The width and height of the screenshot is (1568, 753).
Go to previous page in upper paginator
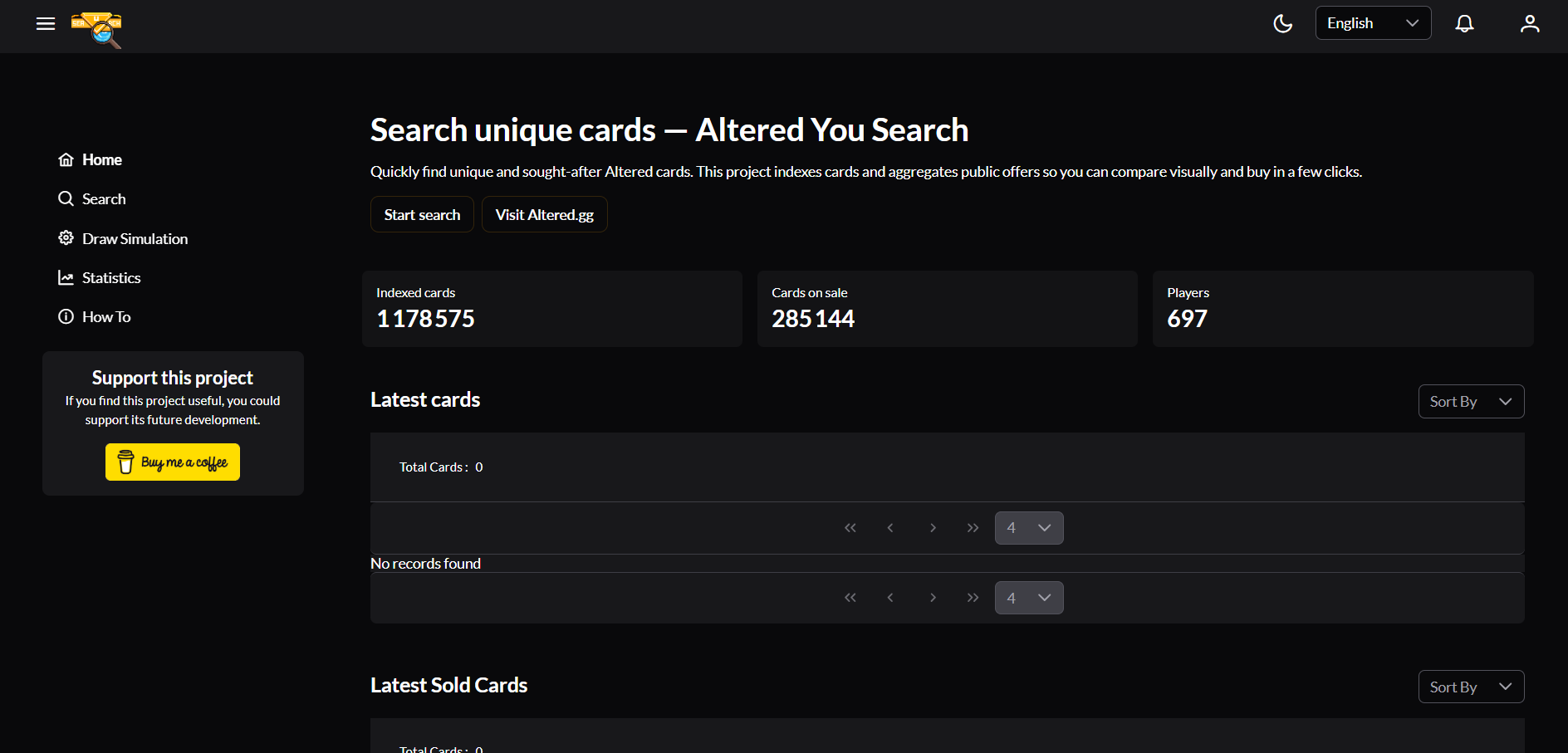point(890,528)
